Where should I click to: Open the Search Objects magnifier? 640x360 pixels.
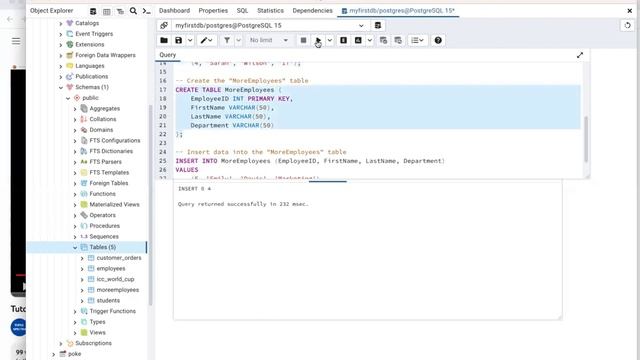(133, 11)
